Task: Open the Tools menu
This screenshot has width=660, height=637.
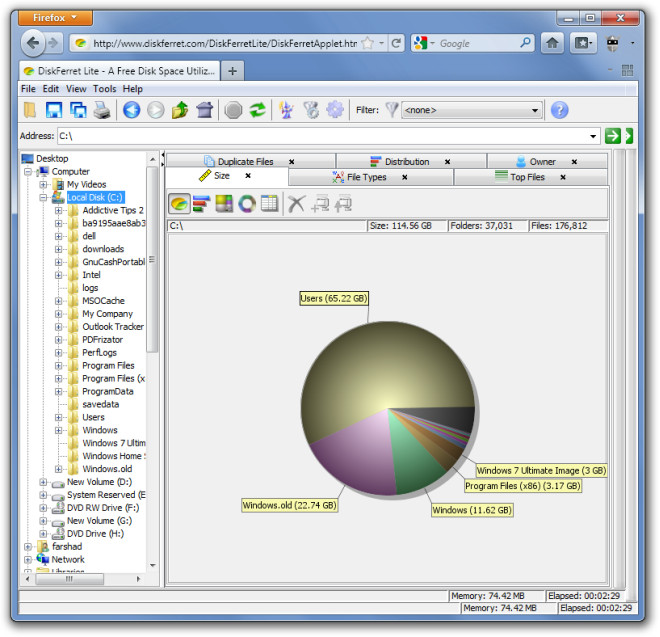Action: click(104, 89)
